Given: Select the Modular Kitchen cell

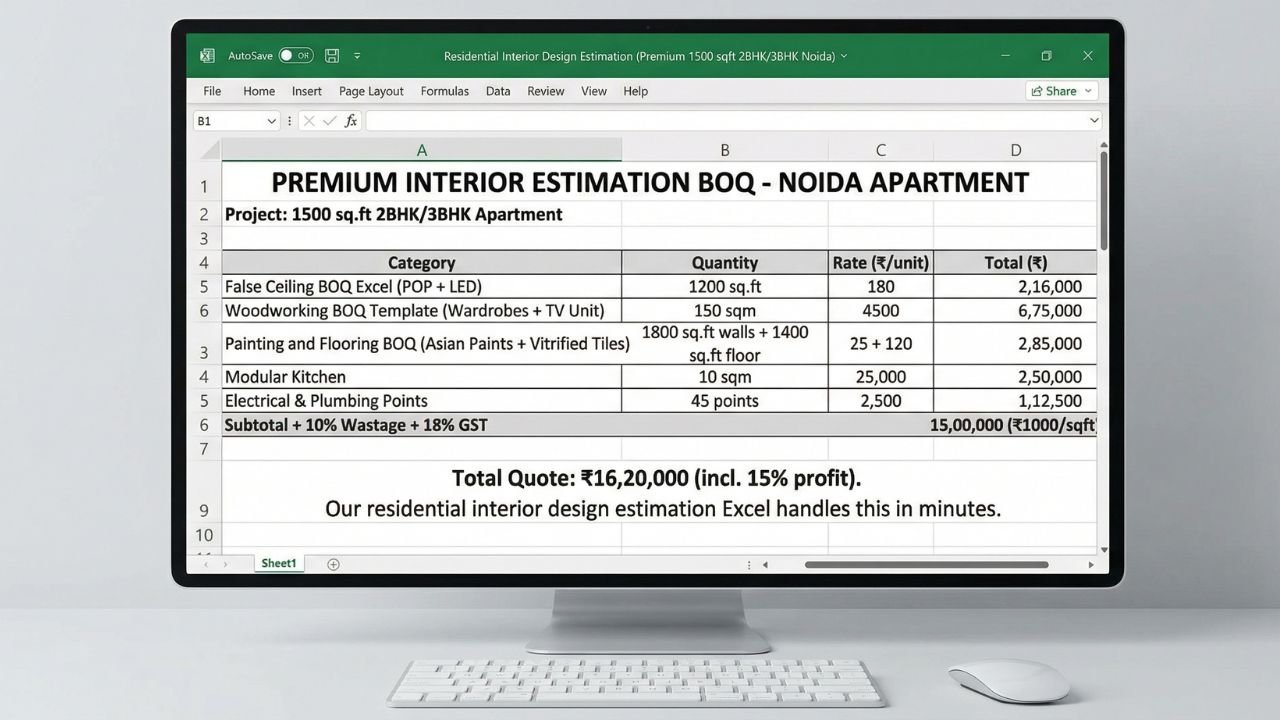Looking at the screenshot, I should pyautogui.click(x=421, y=377).
